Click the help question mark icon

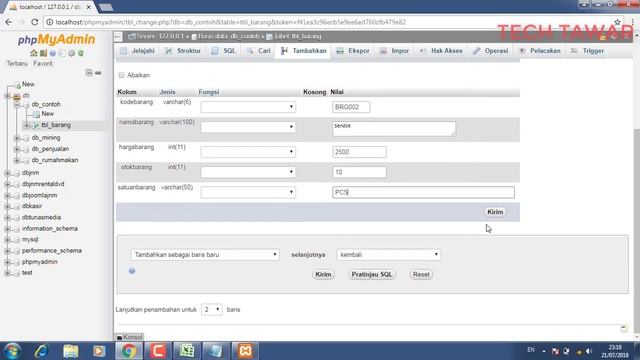[132, 271]
